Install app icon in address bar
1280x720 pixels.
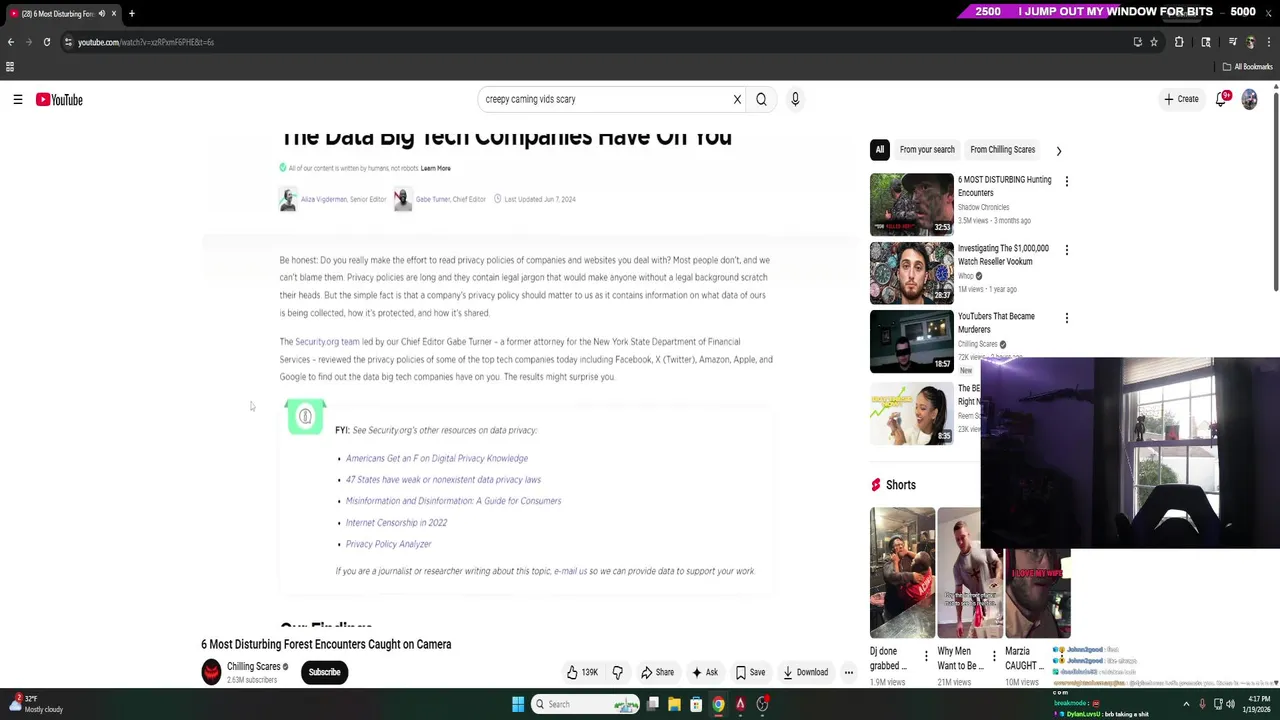1137,42
